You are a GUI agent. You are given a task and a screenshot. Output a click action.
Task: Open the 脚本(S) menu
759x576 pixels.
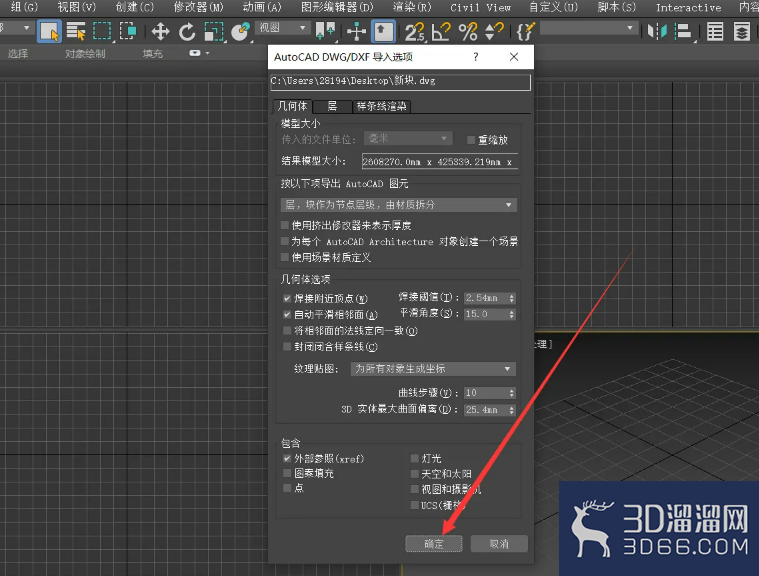coord(617,7)
